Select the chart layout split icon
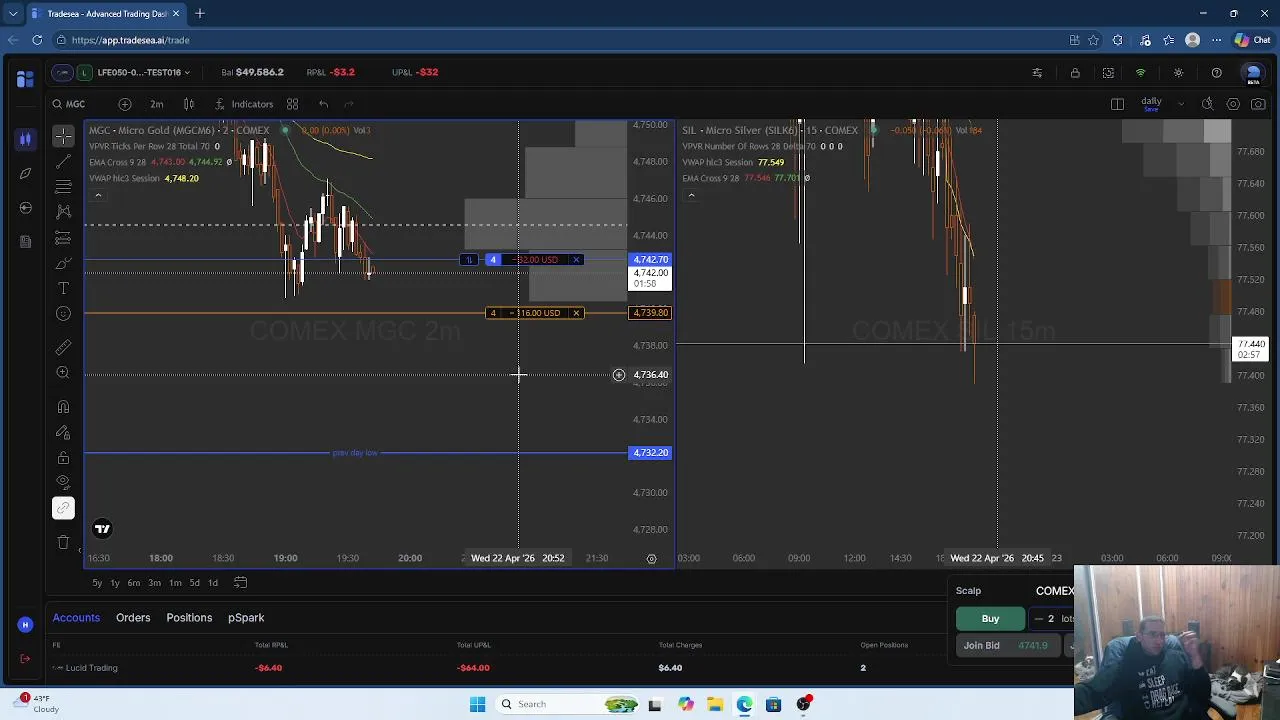Image resolution: width=1280 pixels, height=720 pixels. (x=1117, y=104)
